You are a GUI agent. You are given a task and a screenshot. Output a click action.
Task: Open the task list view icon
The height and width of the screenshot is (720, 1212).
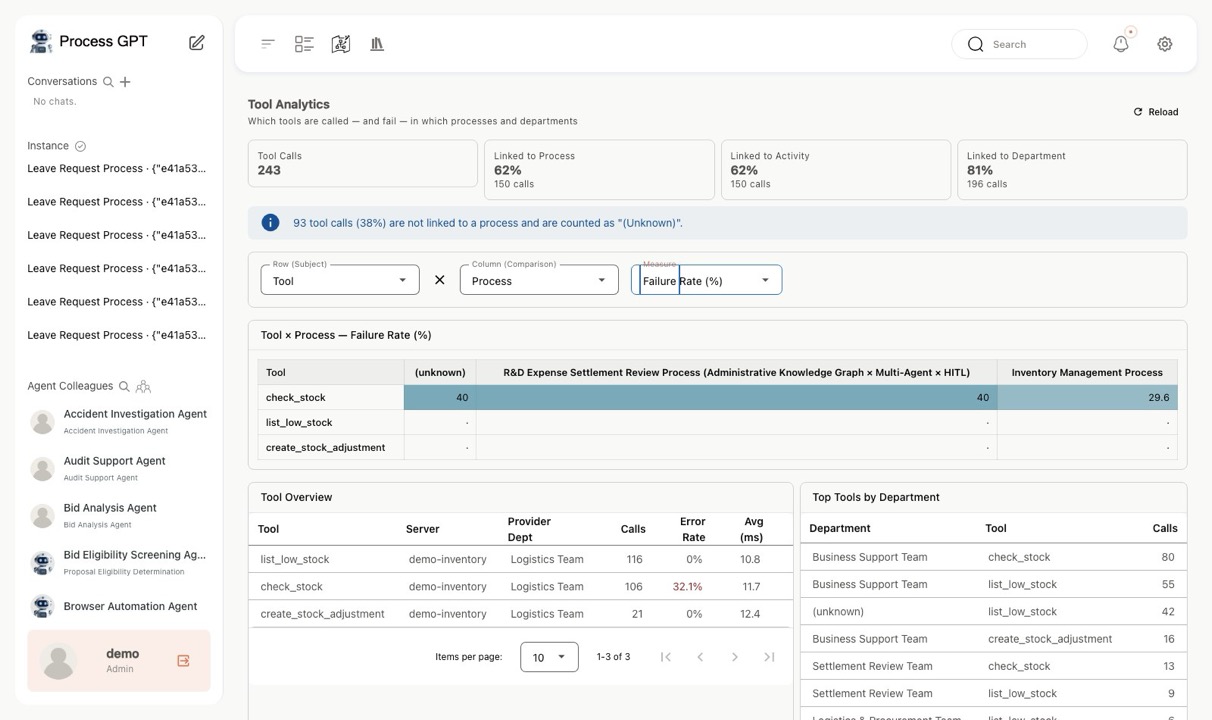[x=304, y=44]
